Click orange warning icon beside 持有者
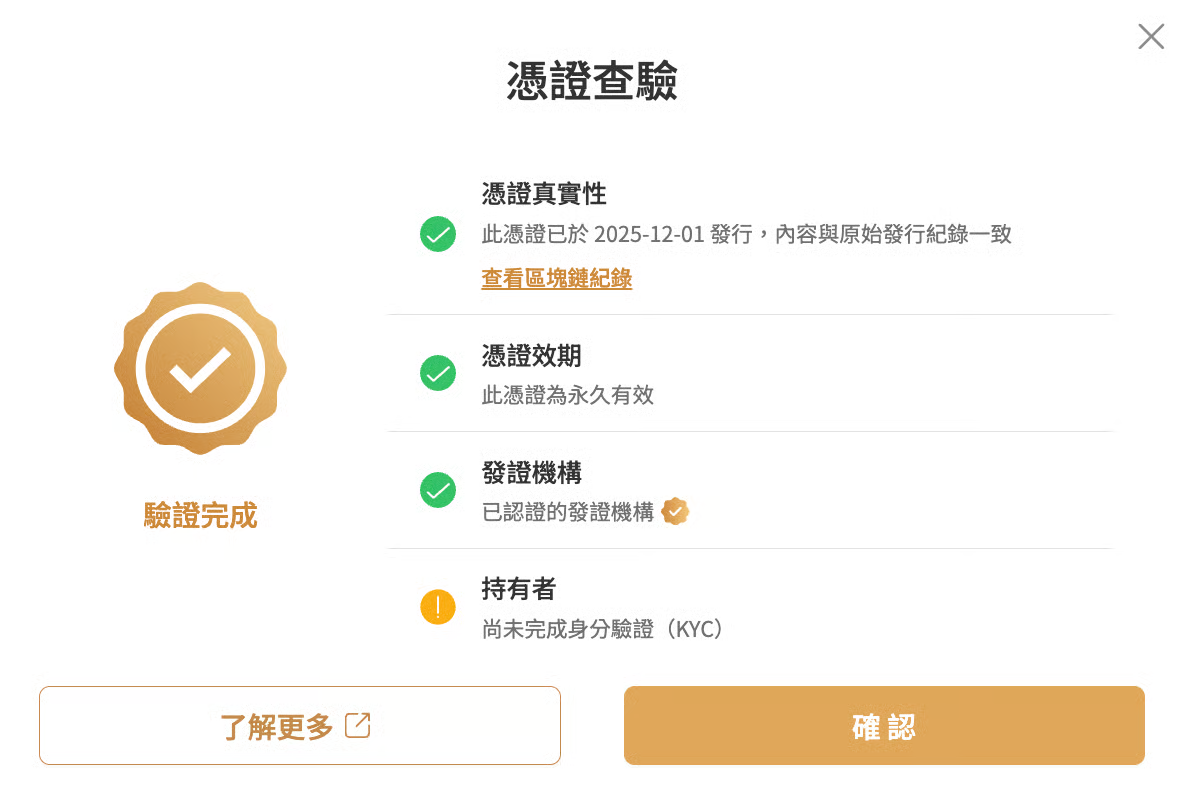This screenshot has height=792, width=1184. (438, 607)
